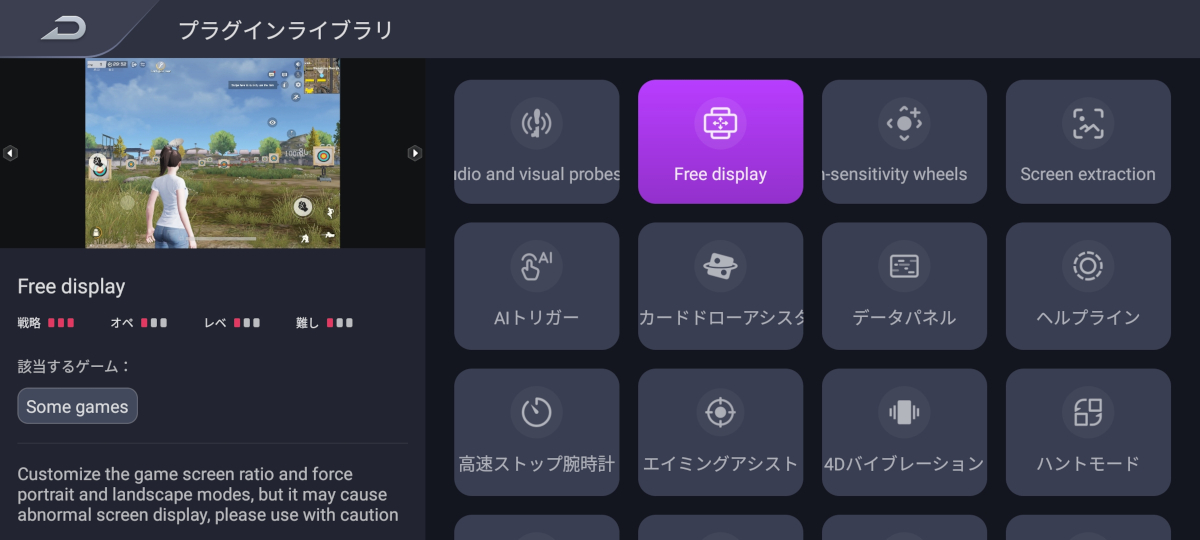The width and height of the screenshot is (1200, 540).
Task: Click the プラグインライブラリ title
Action: 286,30
